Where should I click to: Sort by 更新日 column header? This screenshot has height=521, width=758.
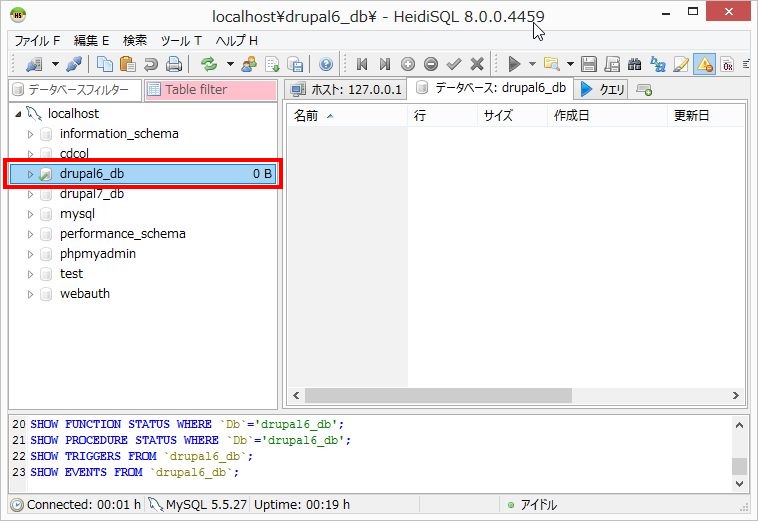point(706,116)
